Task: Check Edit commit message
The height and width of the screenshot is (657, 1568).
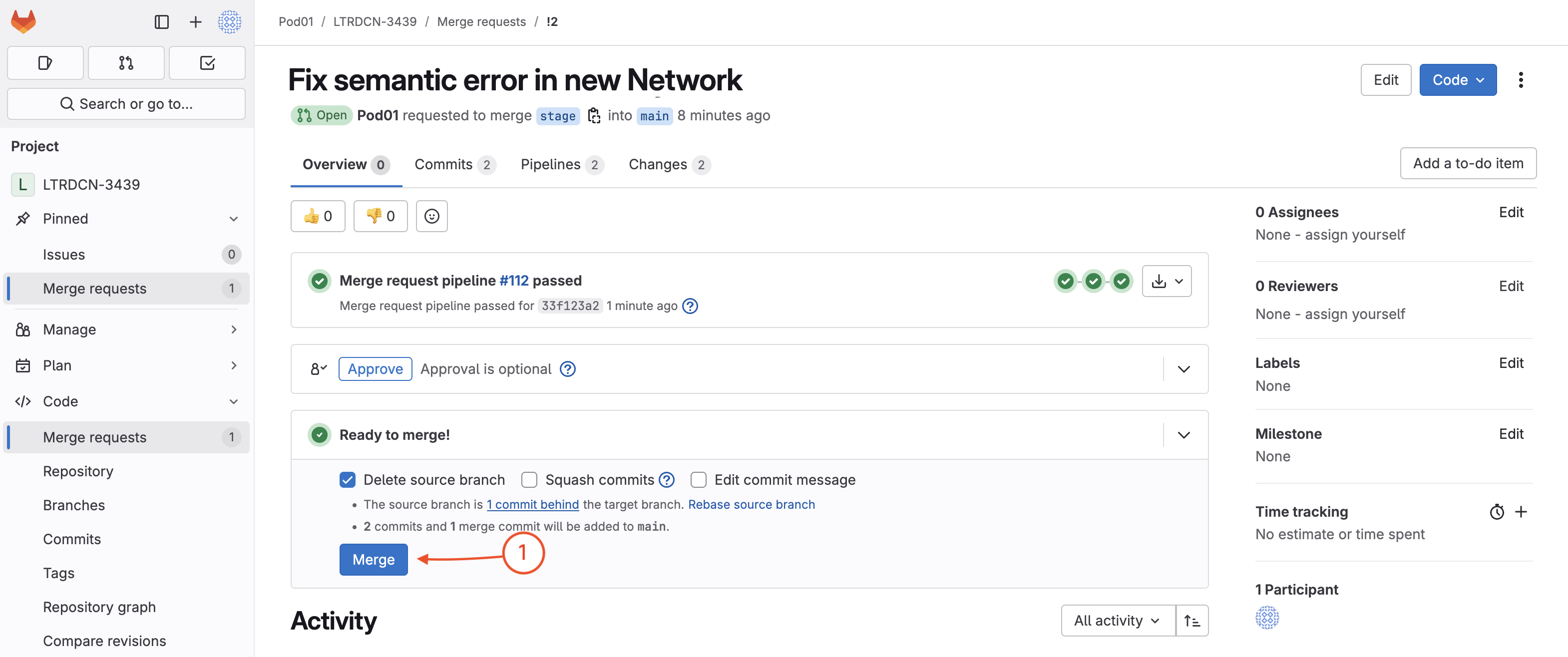Action: (x=699, y=480)
